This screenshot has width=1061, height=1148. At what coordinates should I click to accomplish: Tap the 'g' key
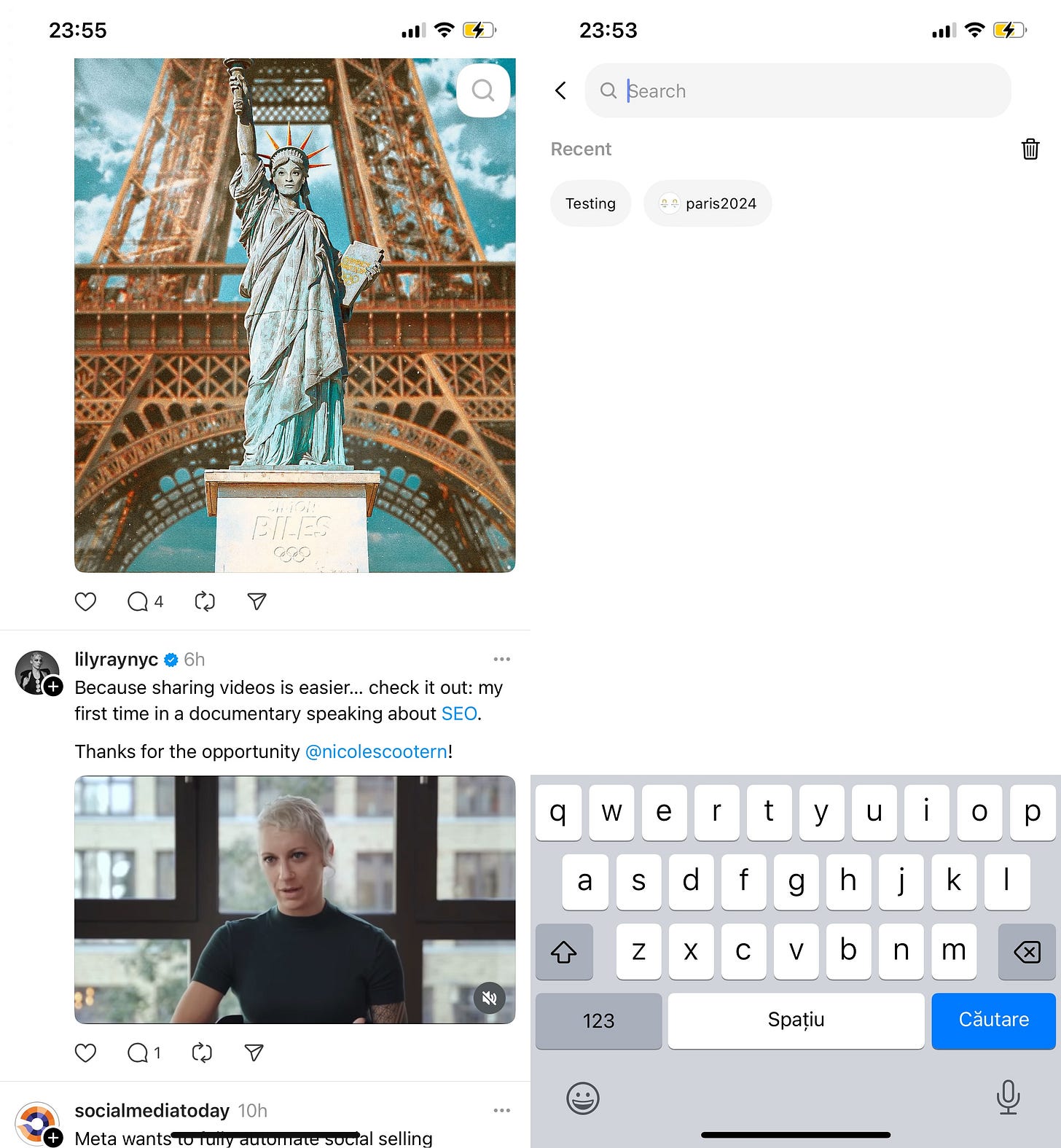(x=796, y=881)
